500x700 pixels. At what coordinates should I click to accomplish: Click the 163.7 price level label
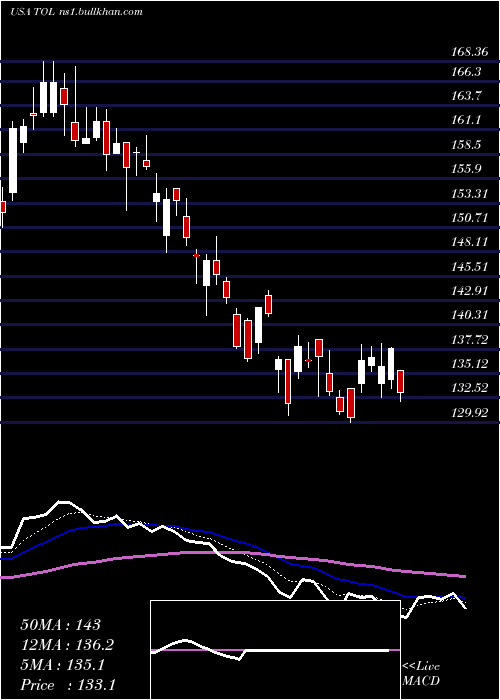click(467, 96)
